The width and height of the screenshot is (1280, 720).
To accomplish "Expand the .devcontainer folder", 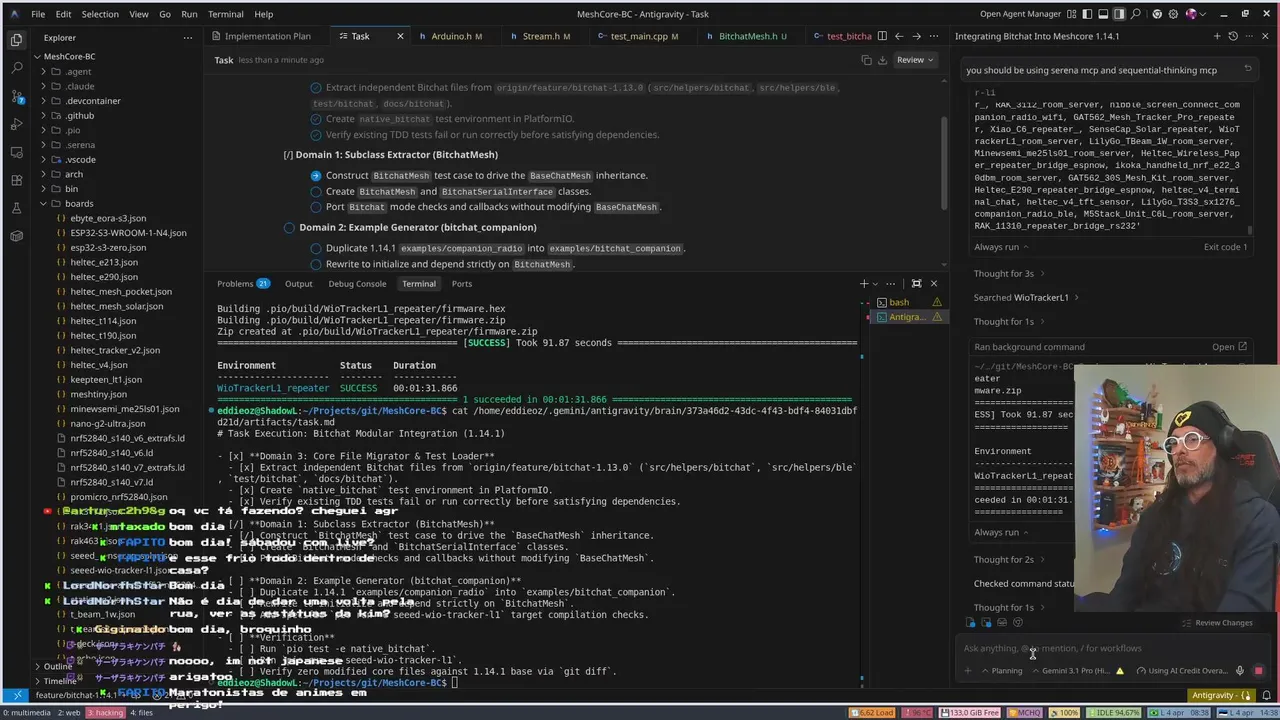I will [92, 101].
